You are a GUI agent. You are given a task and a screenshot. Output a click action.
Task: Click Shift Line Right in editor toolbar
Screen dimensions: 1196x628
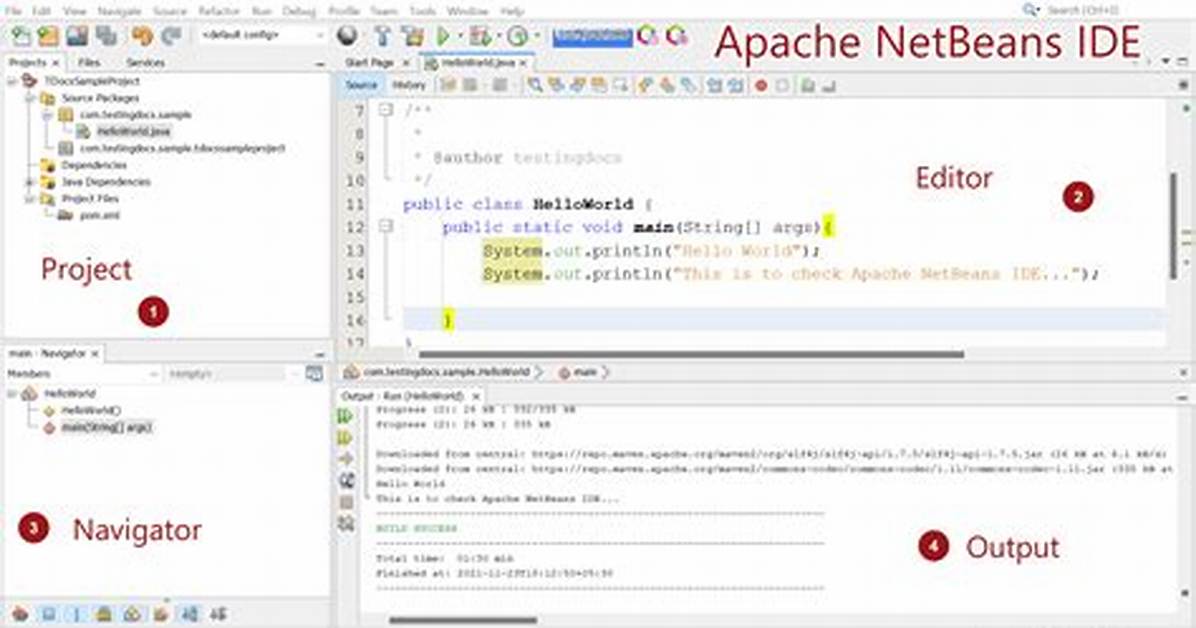point(735,85)
